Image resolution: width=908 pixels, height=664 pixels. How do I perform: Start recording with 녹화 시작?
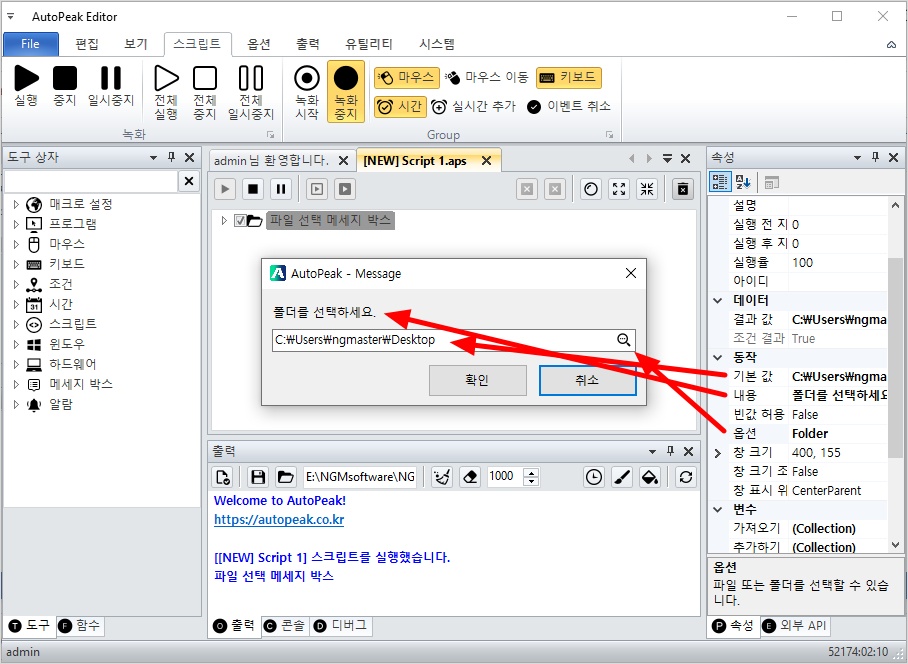tap(307, 93)
